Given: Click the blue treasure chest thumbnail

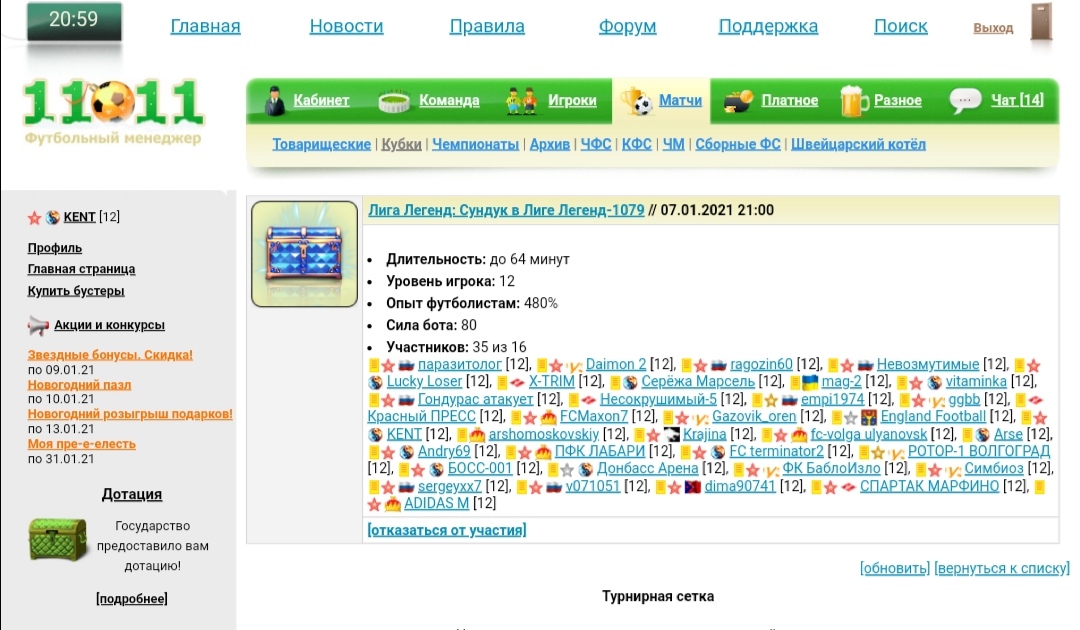Looking at the screenshot, I should click(x=304, y=254).
